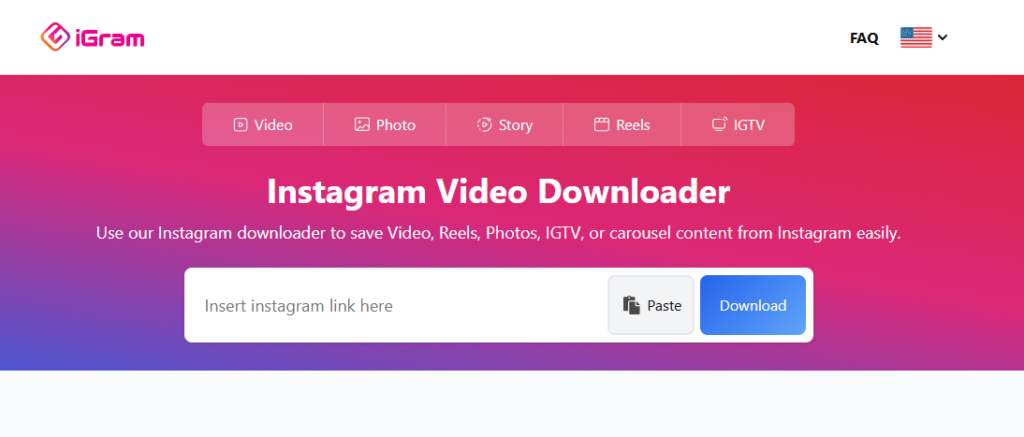Choose the IGTV tab label
Image resolution: width=1024 pixels, height=437 pixels.
[749, 125]
